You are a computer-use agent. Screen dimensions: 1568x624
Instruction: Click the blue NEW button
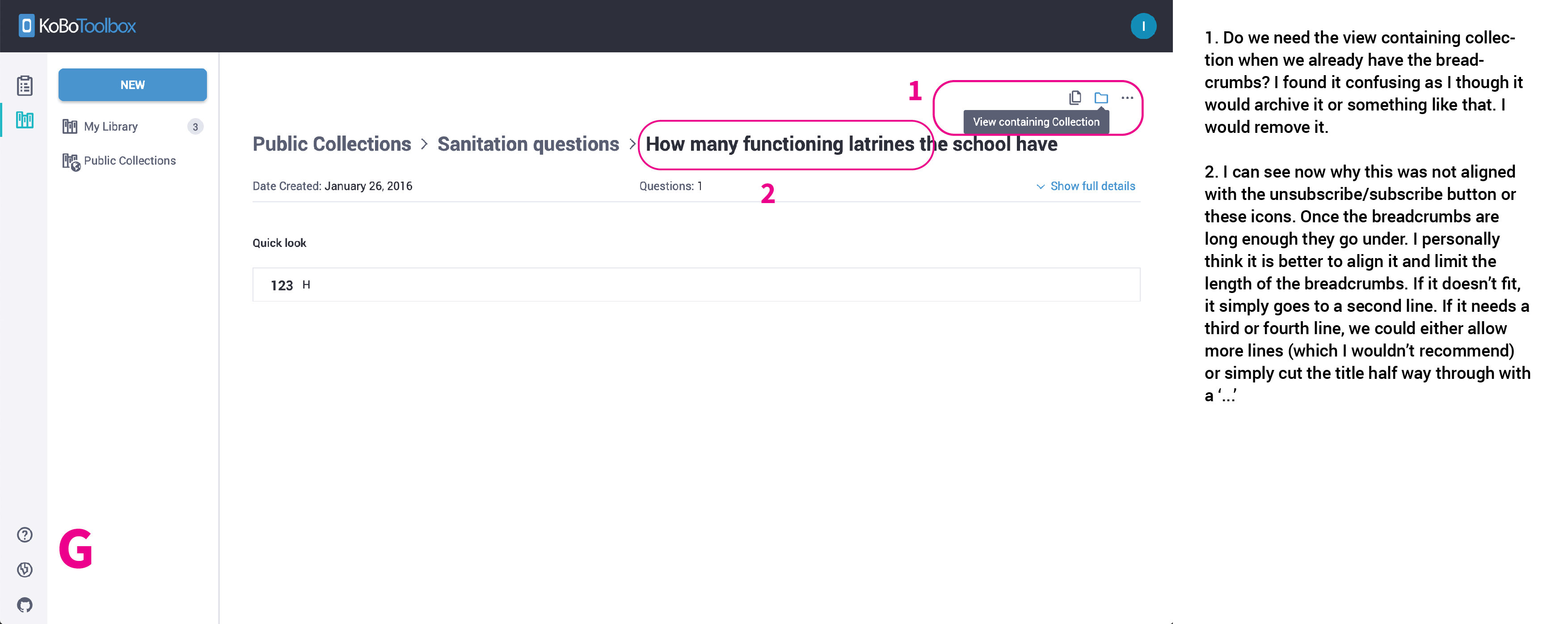pyautogui.click(x=132, y=85)
